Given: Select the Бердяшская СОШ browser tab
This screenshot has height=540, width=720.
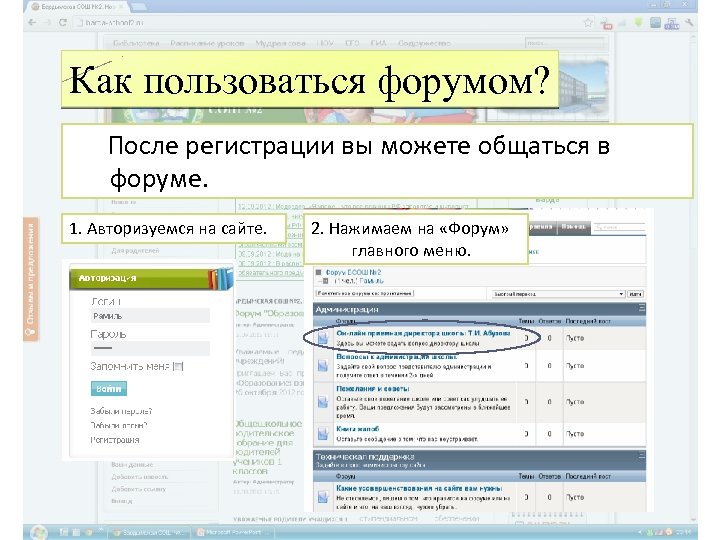Looking at the screenshot, I should (78, 7).
